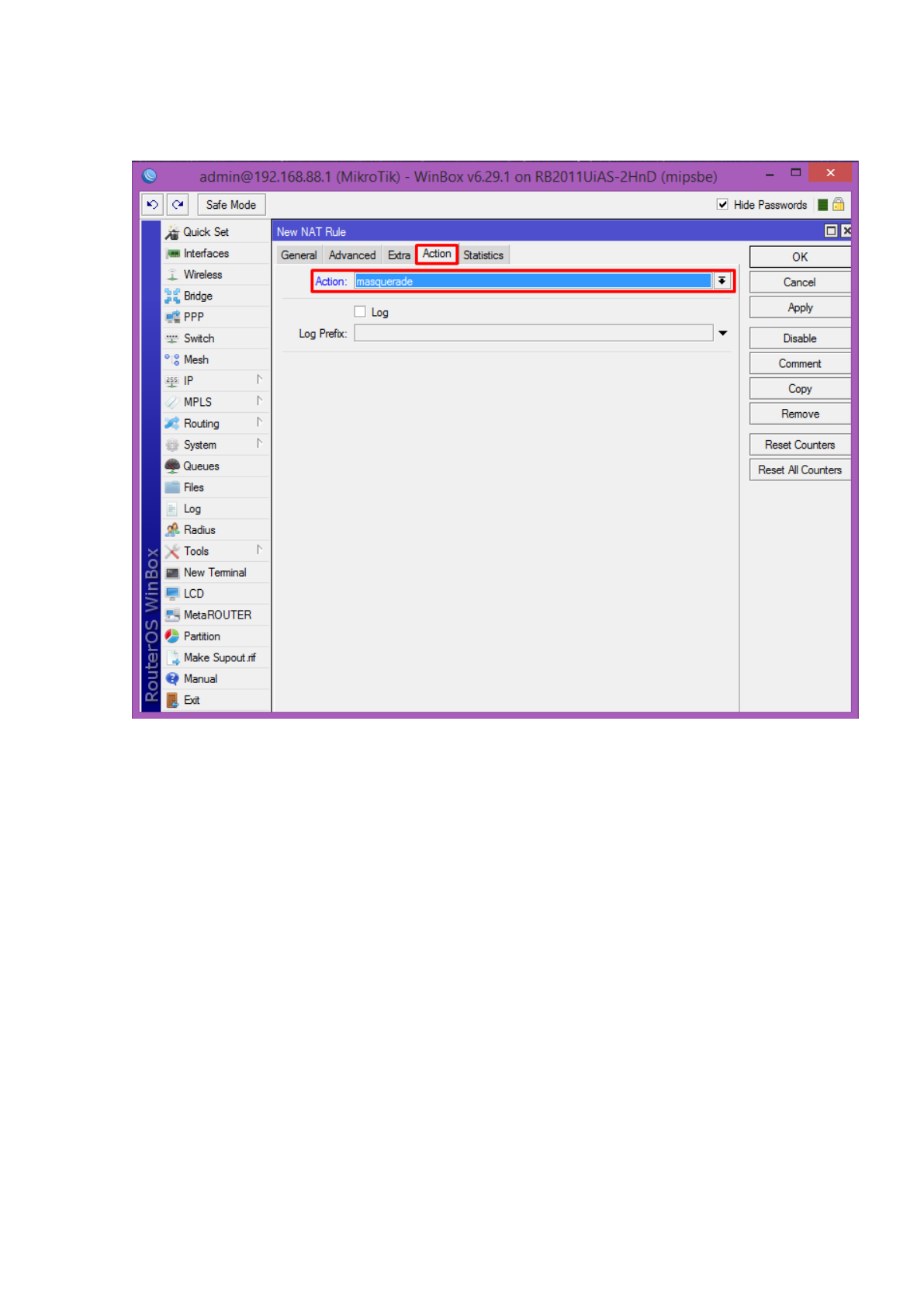Open the LCD screen icon
The image size is (924, 1307).
[x=172, y=594]
